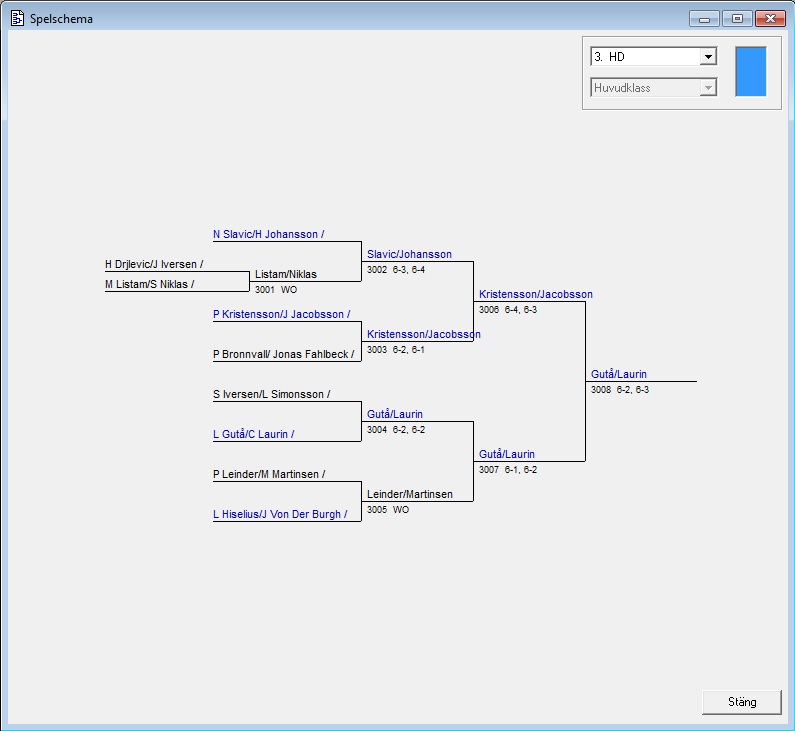
Task: Select H Drjlevic/J Iversen player entry
Action: [154, 265]
